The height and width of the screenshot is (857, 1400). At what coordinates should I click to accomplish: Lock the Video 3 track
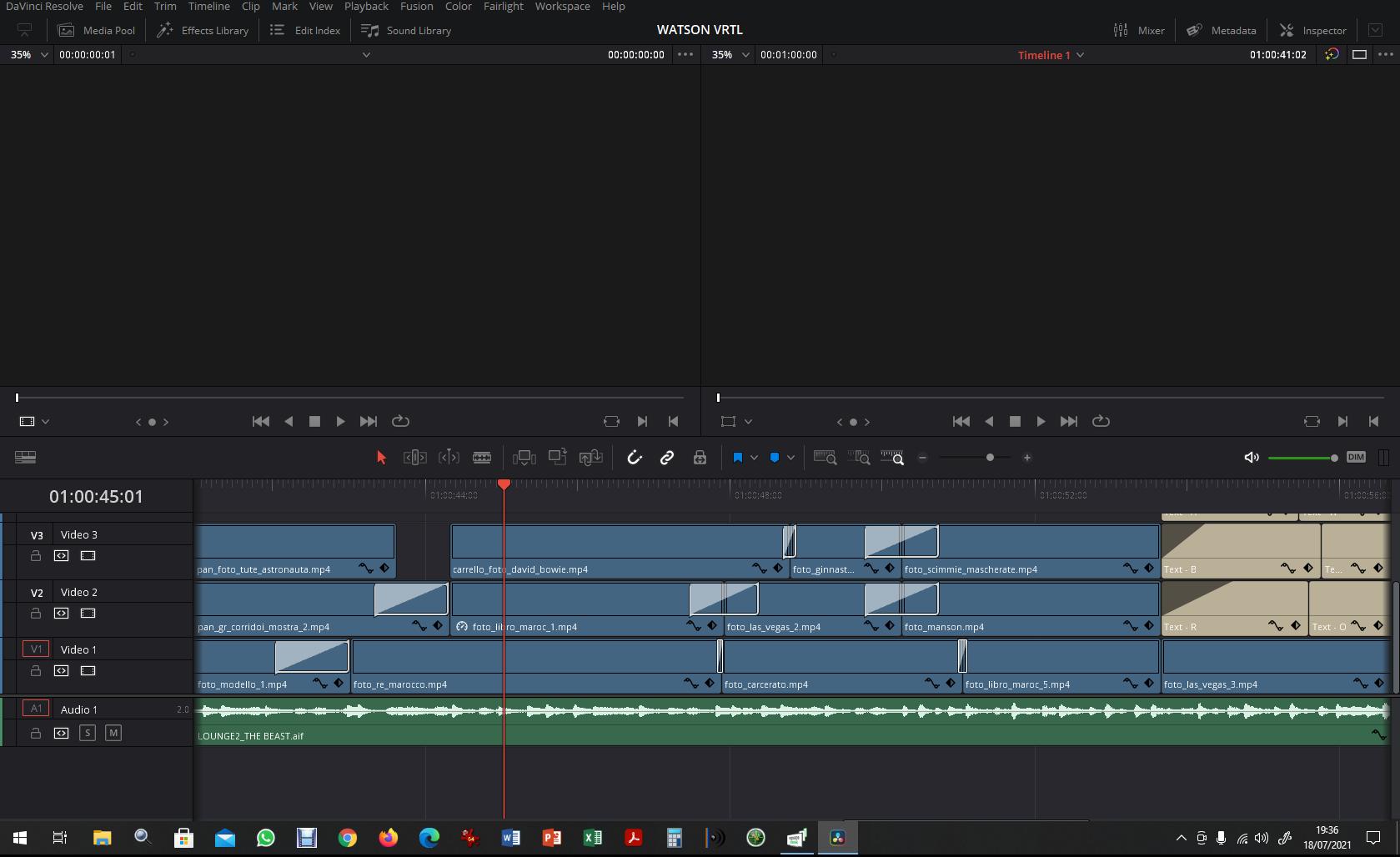[x=36, y=556]
